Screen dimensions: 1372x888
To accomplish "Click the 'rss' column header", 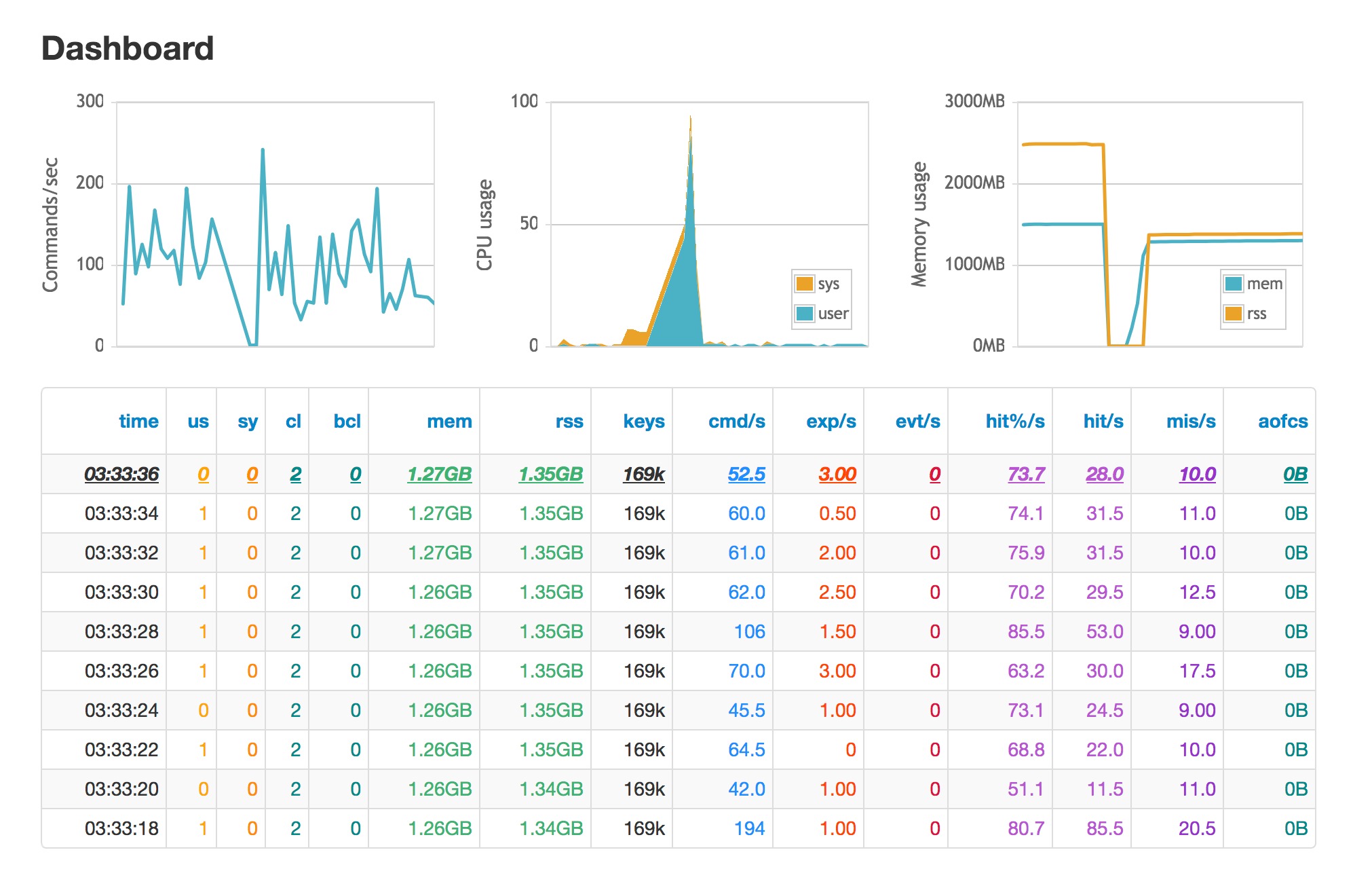I will 569,422.
